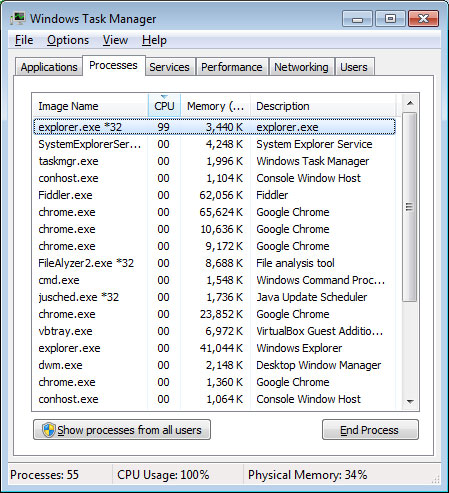The height and width of the screenshot is (493, 449).
Task: Click the vertical scrollbar thumb
Action: [x=409, y=207]
